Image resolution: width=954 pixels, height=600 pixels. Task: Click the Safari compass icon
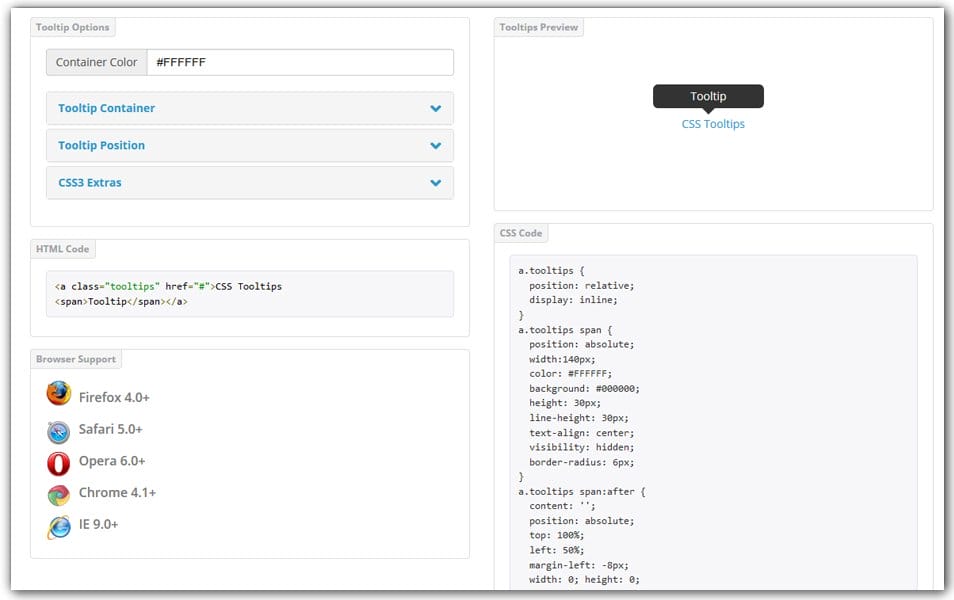(x=59, y=431)
